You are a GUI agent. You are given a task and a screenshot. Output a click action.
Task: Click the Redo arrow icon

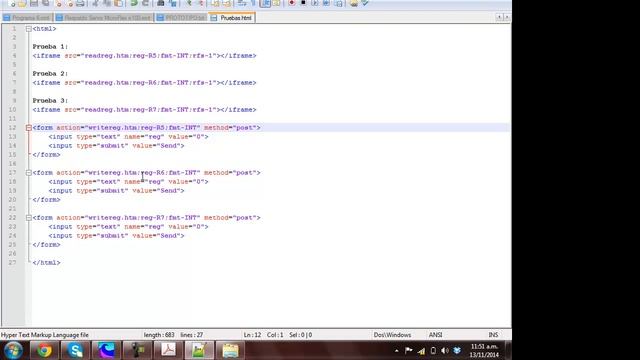pos(145,3)
